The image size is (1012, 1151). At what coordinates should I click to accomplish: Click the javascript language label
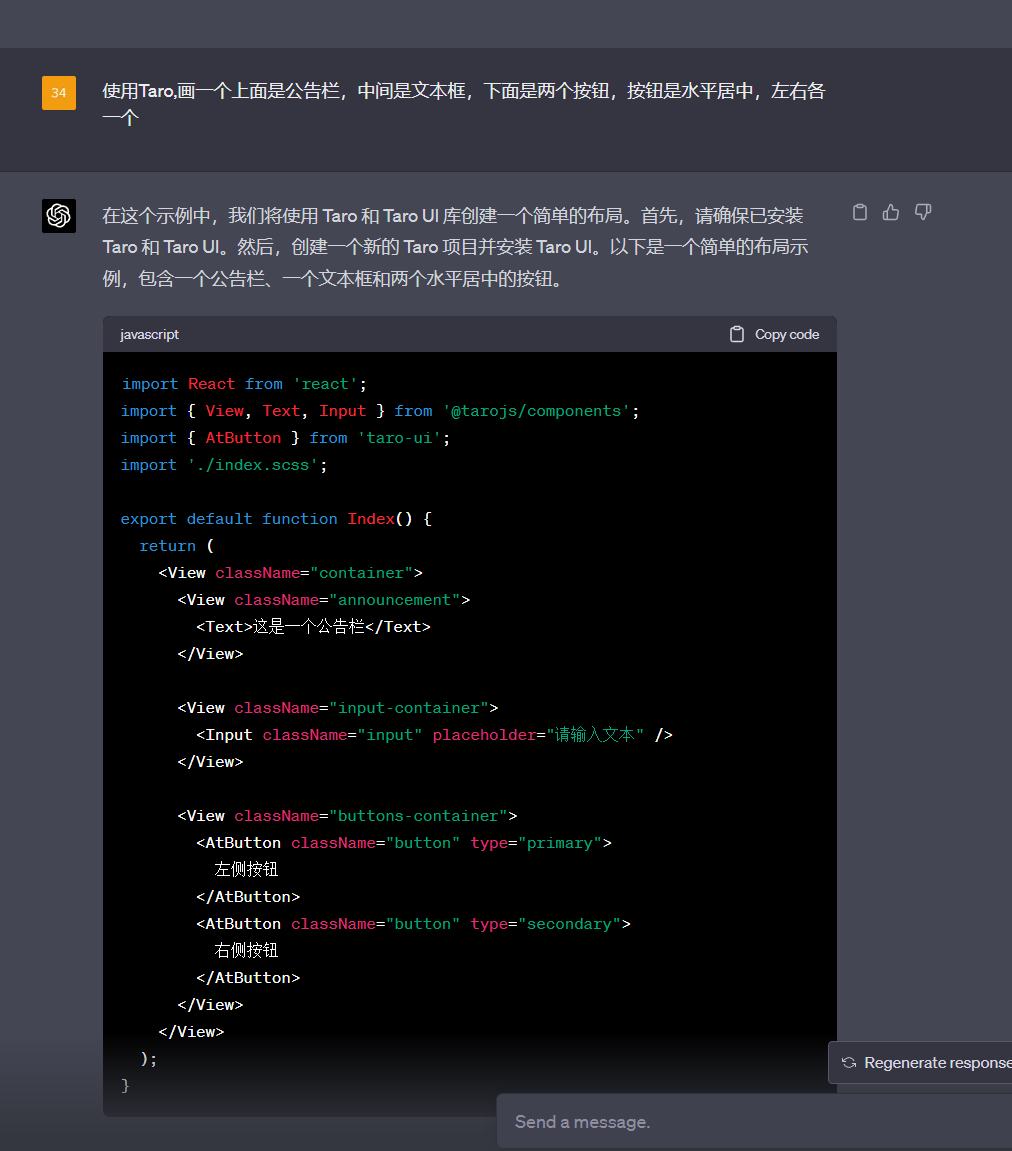pyautogui.click(x=150, y=335)
